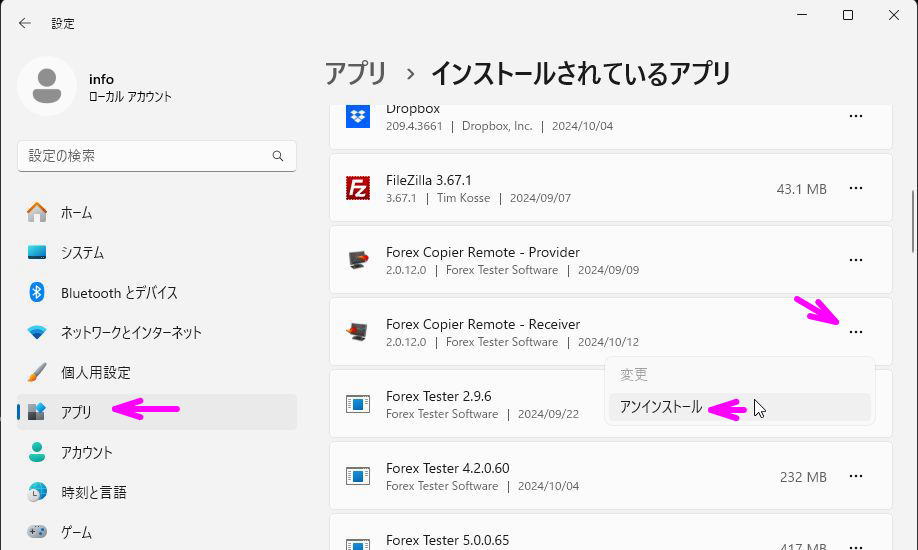Click the app list scrollbar thumb
The width and height of the screenshot is (918, 550).
(x=913, y=222)
